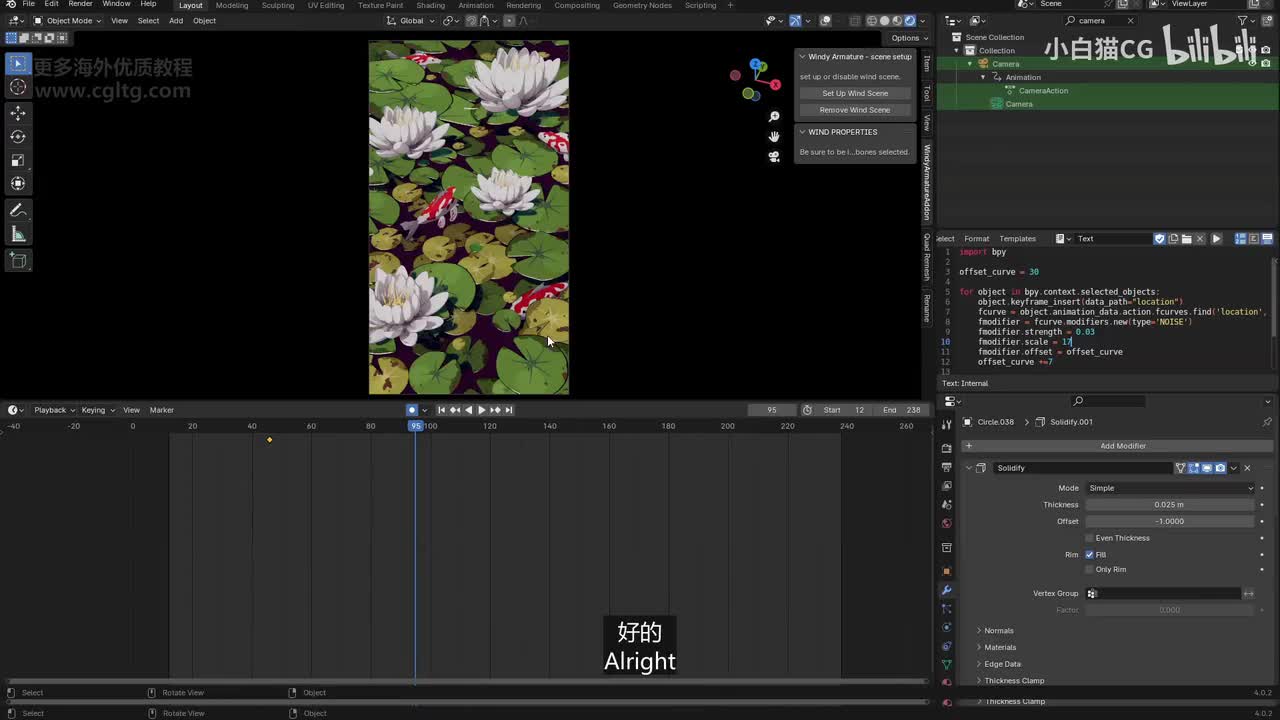1280x720 pixels.
Task: Click the Run Script play icon
Action: click(x=1216, y=239)
